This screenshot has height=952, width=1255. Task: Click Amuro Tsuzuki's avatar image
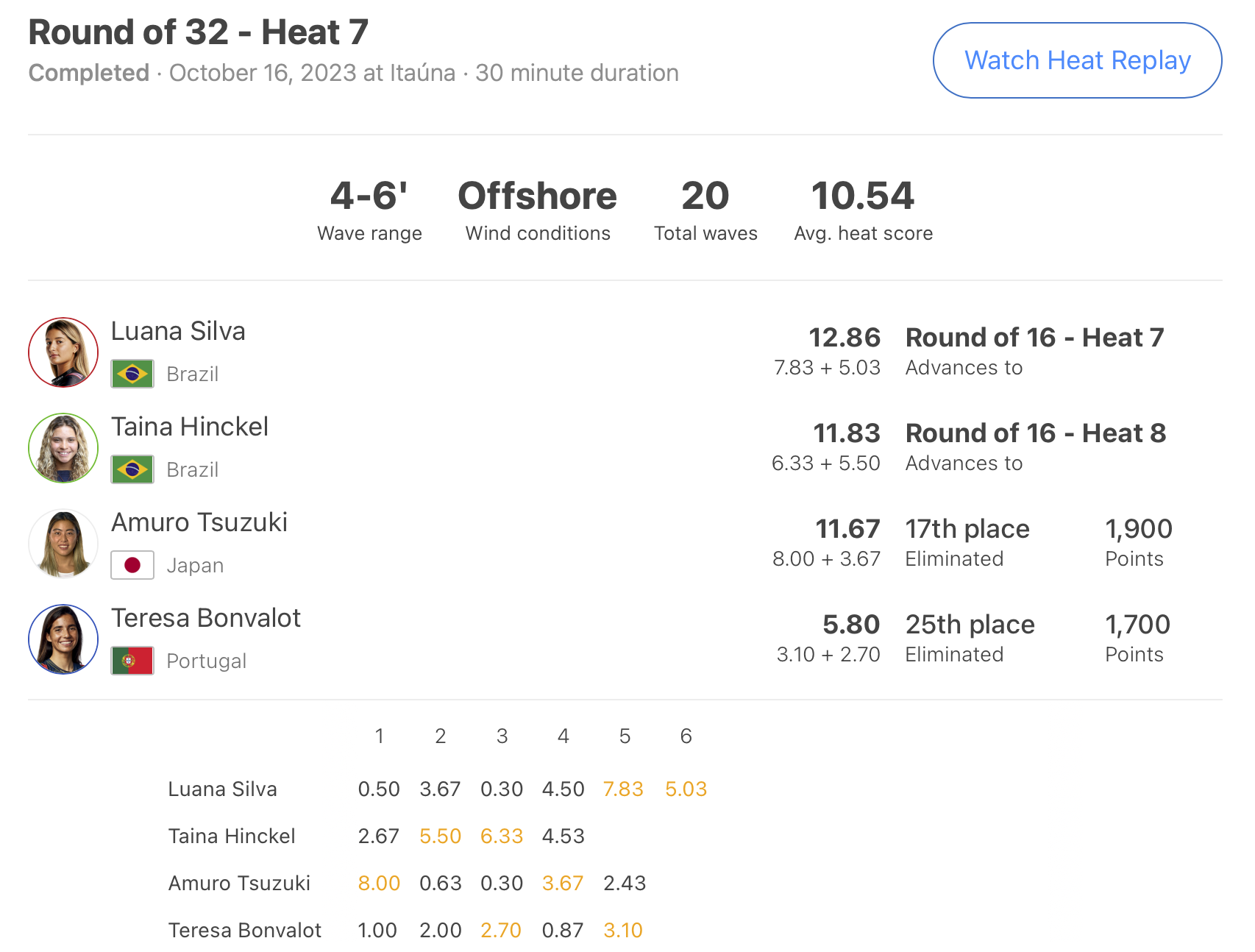63,544
